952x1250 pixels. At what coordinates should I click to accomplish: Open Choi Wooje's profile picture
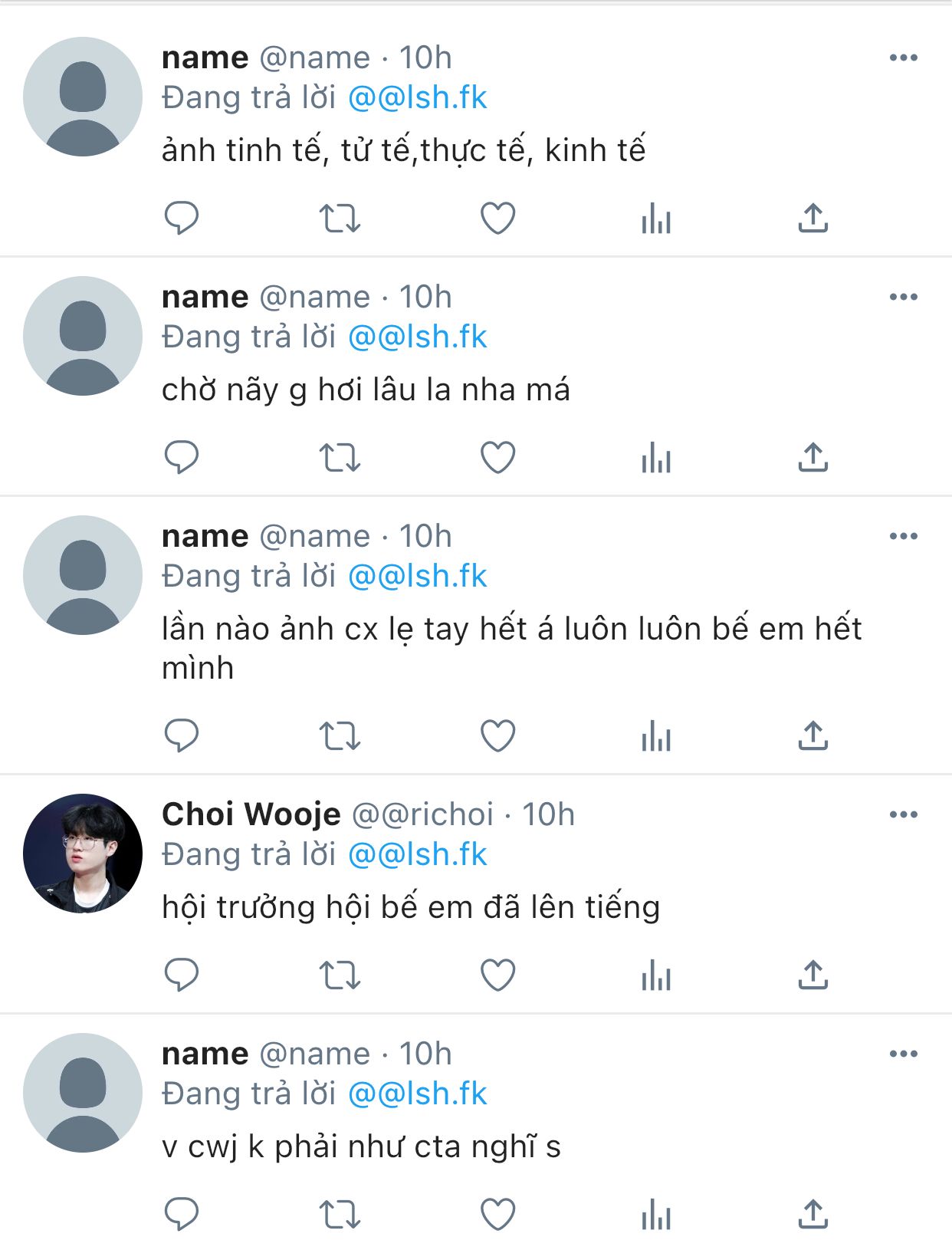pyautogui.click(x=83, y=853)
